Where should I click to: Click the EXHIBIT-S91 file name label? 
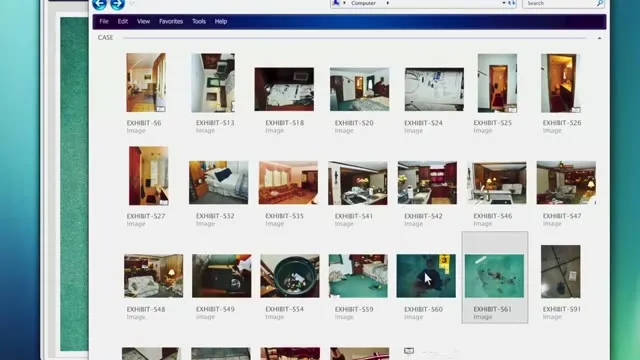point(562,309)
